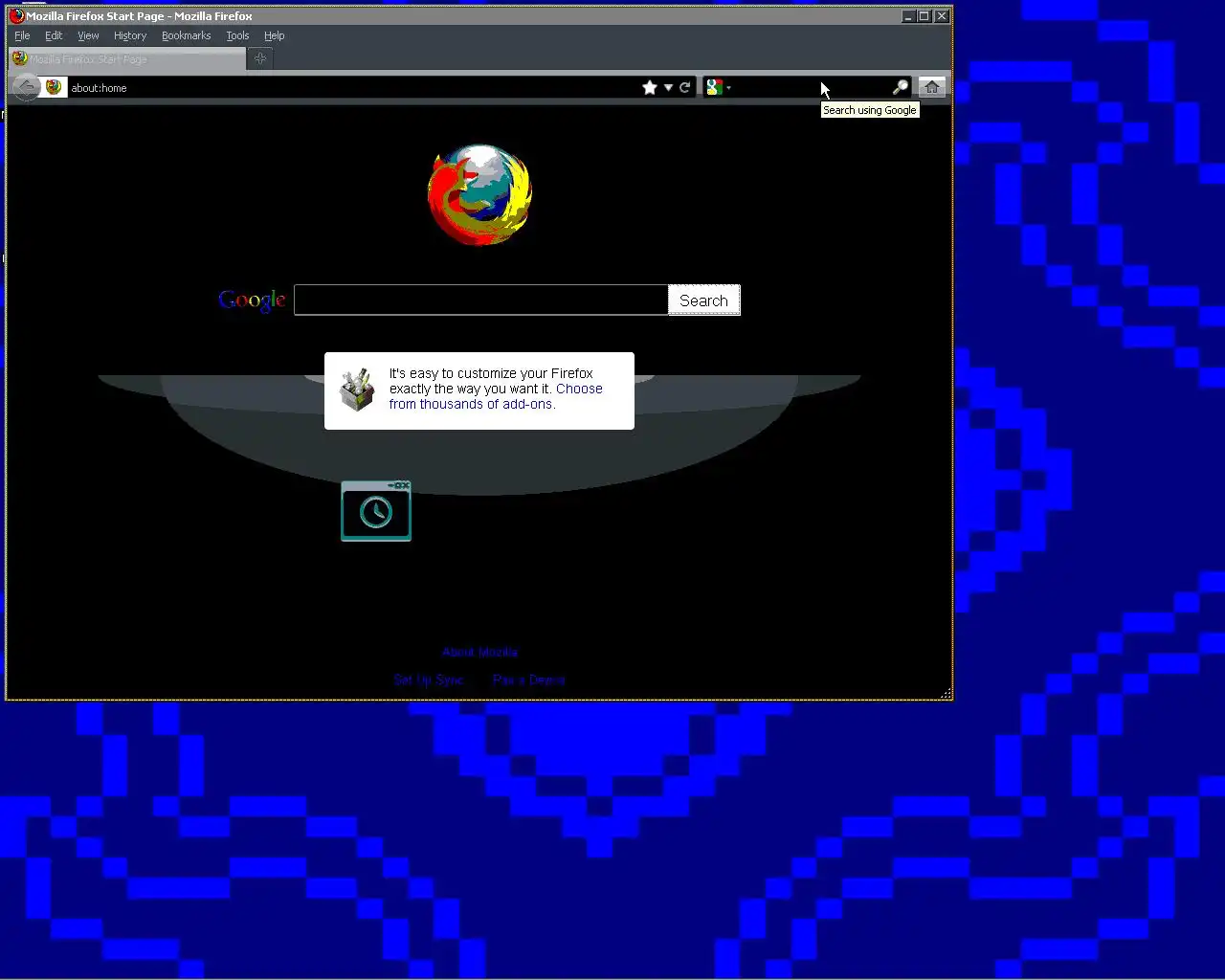Open the Bookmarks menu

pyautogui.click(x=186, y=35)
